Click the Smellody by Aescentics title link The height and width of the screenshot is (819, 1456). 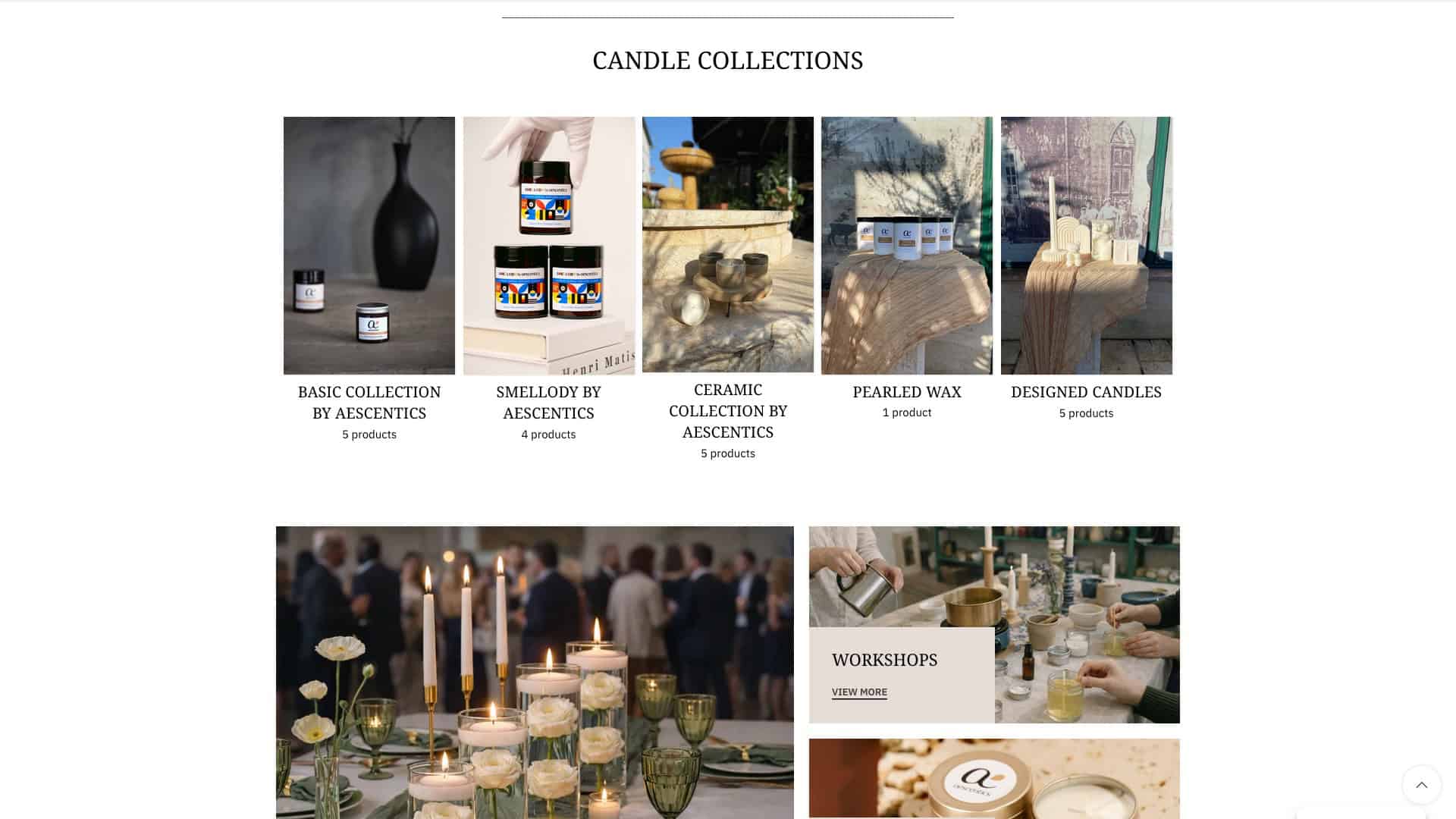pos(549,403)
